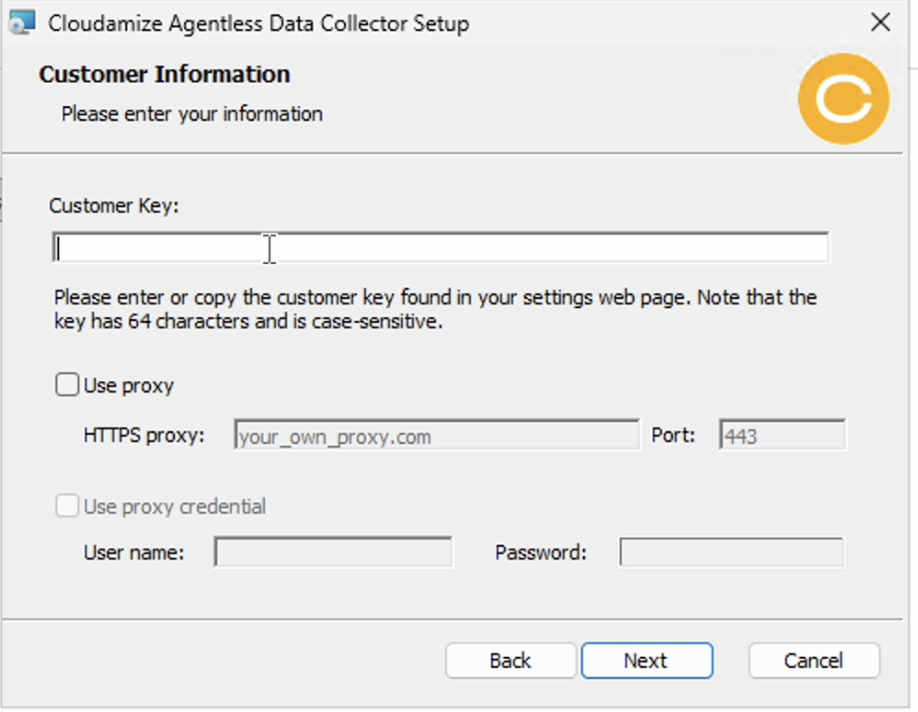Click the 'Cloudamize Agentless Data Collector Setup' title
This screenshot has height=712, width=918.
[x=259, y=23]
